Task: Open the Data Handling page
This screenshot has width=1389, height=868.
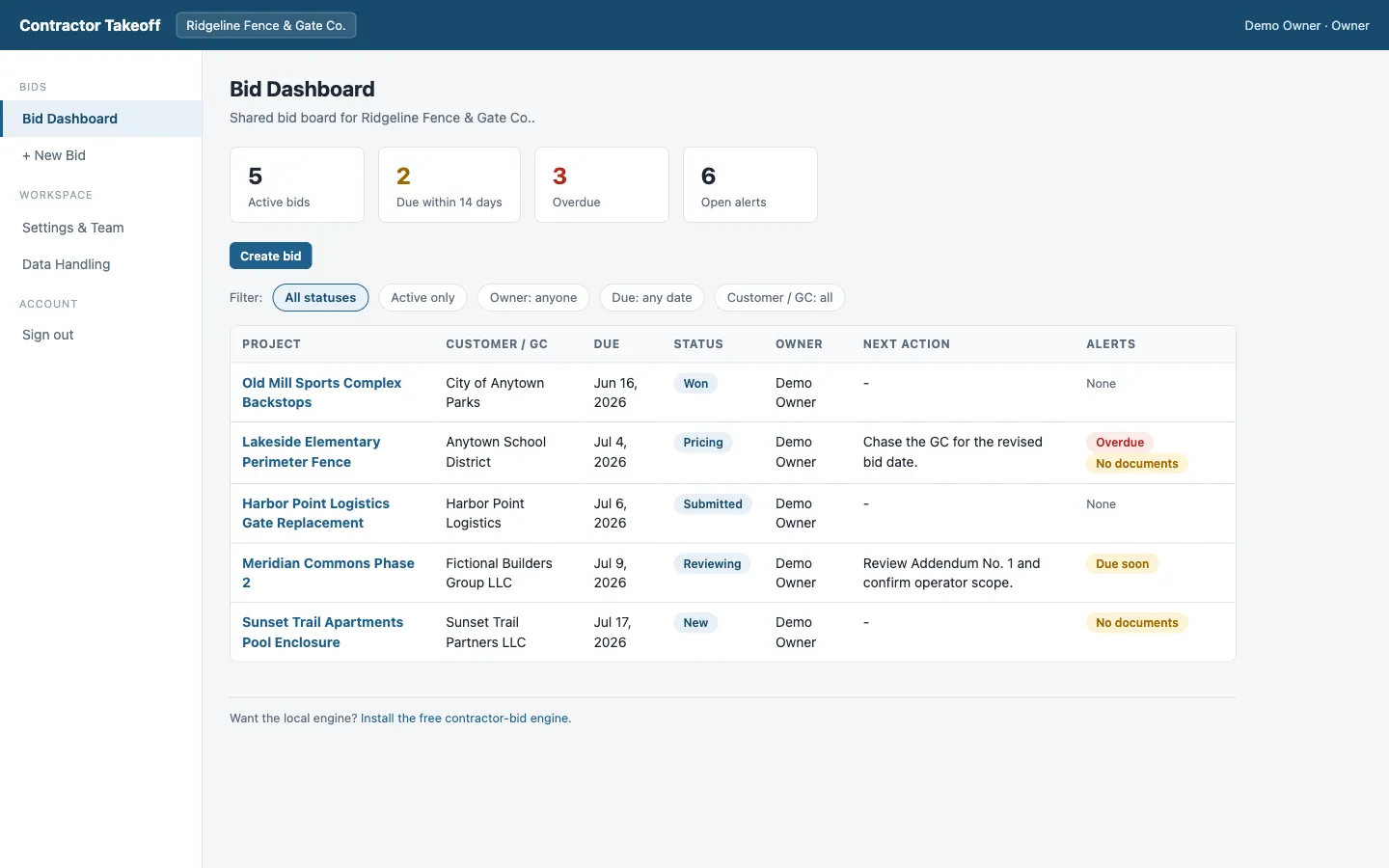Action: [x=101, y=264]
